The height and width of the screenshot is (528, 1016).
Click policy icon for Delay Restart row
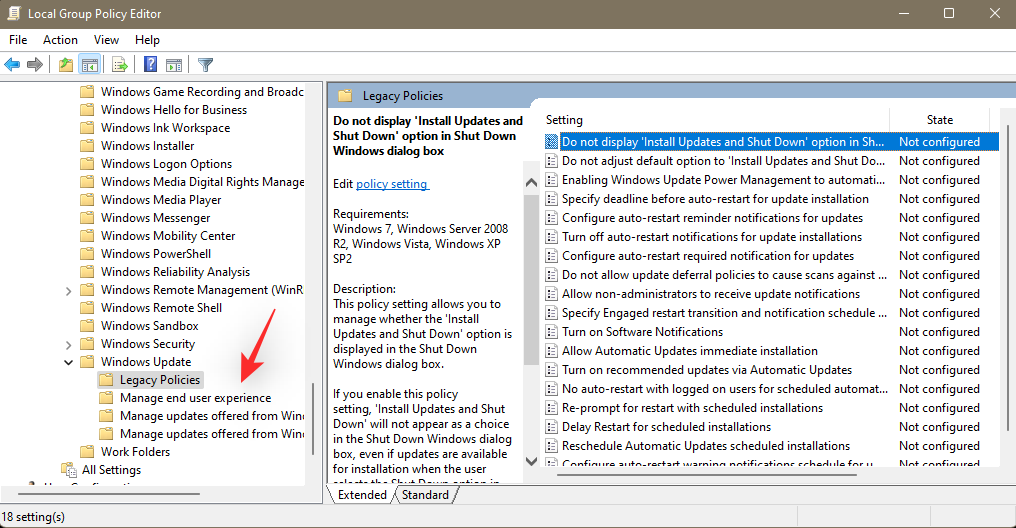(x=551, y=427)
